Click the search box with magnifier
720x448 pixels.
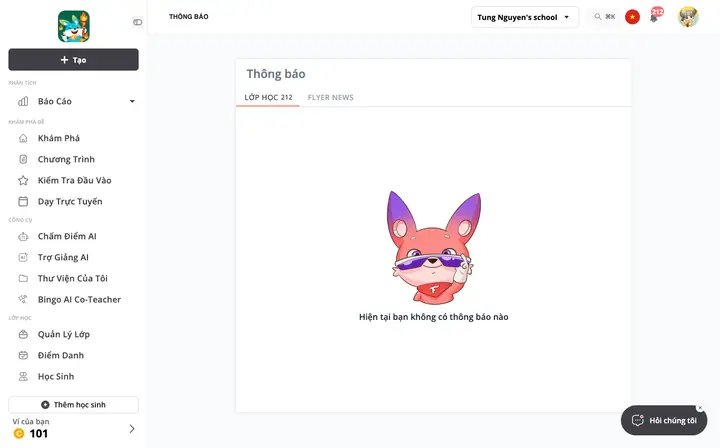(x=604, y=17)
